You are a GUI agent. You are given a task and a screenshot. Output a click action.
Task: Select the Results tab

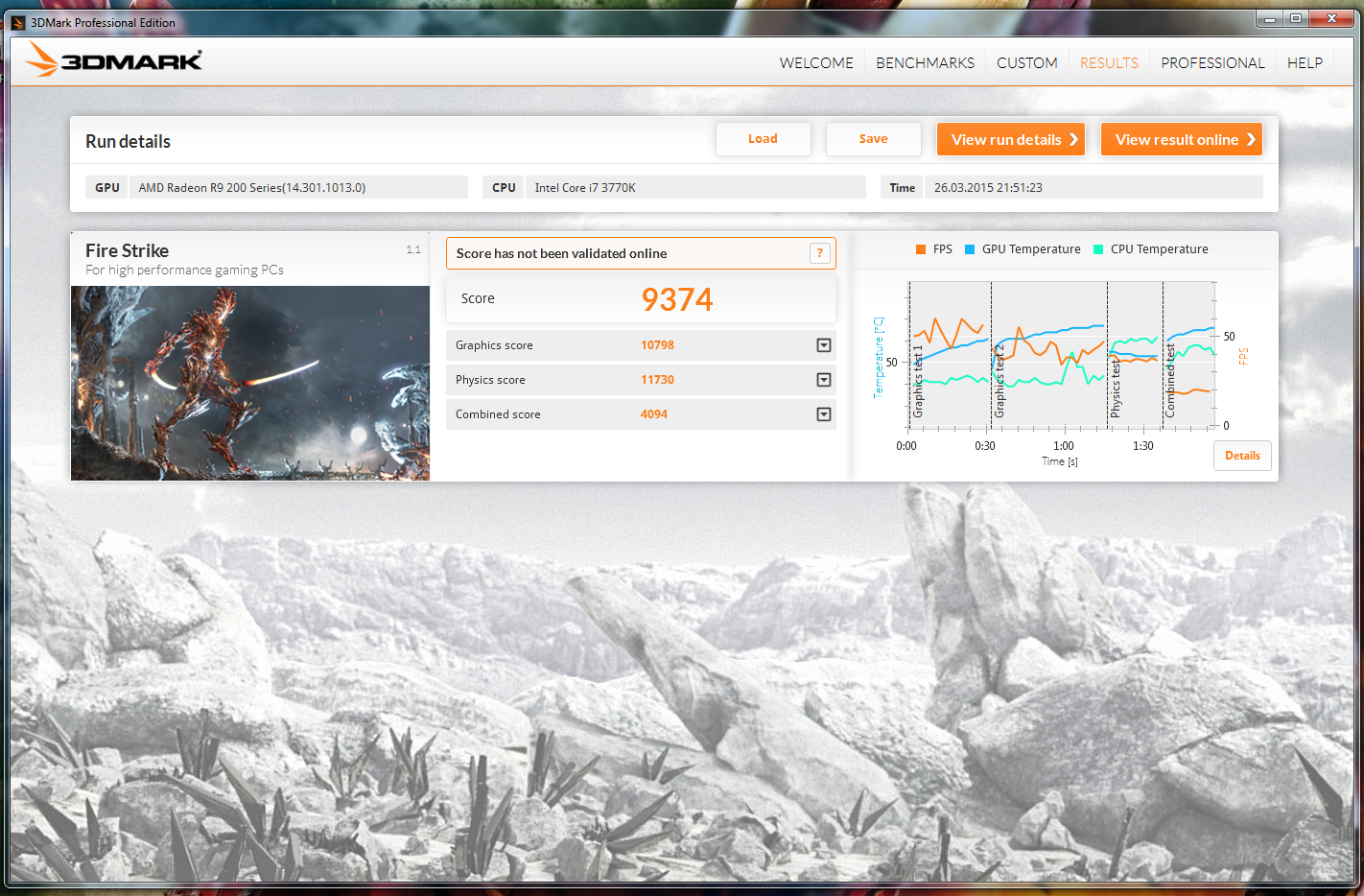tap(1109, 62)
